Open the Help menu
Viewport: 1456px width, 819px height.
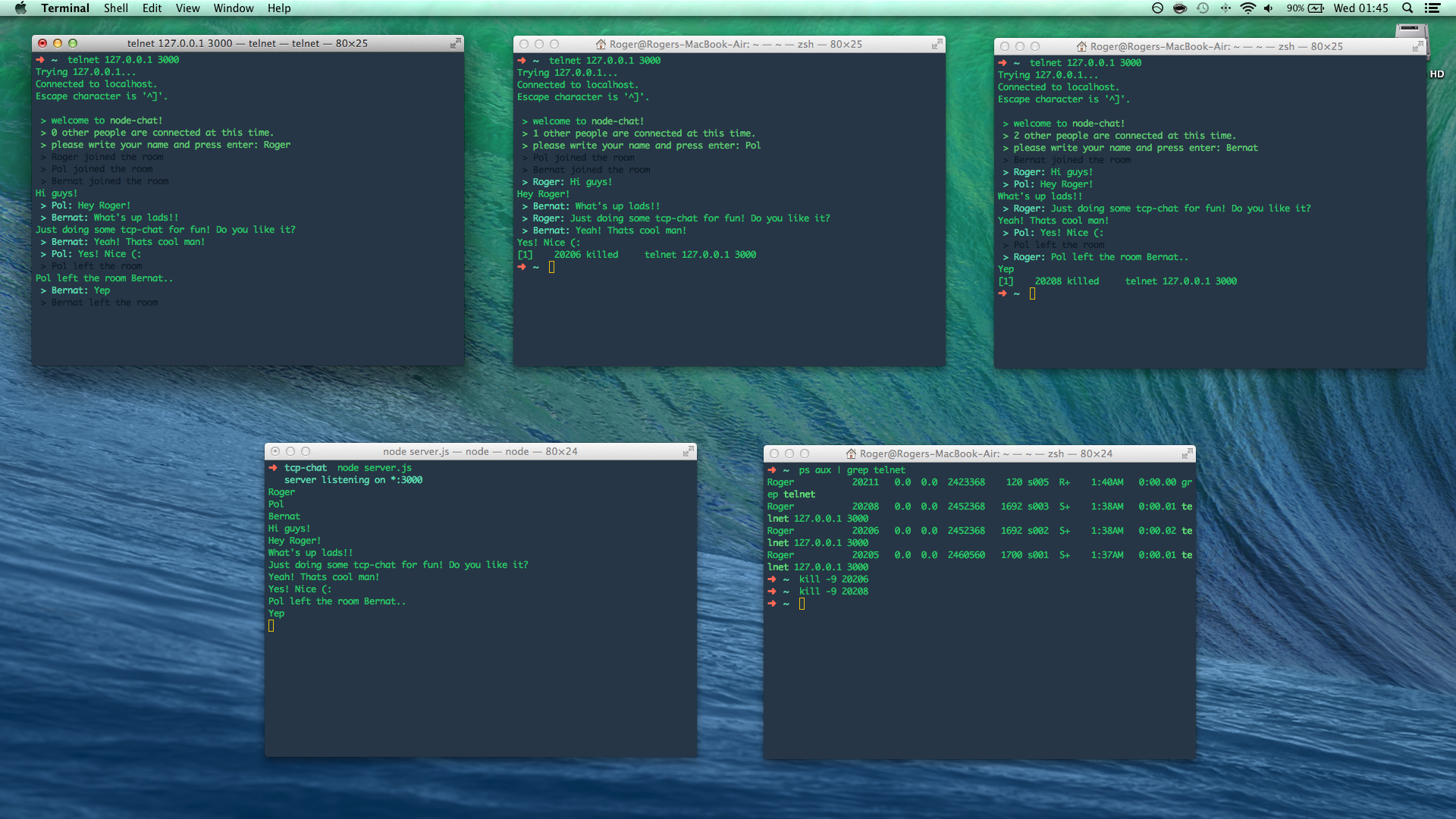(278, 8)
